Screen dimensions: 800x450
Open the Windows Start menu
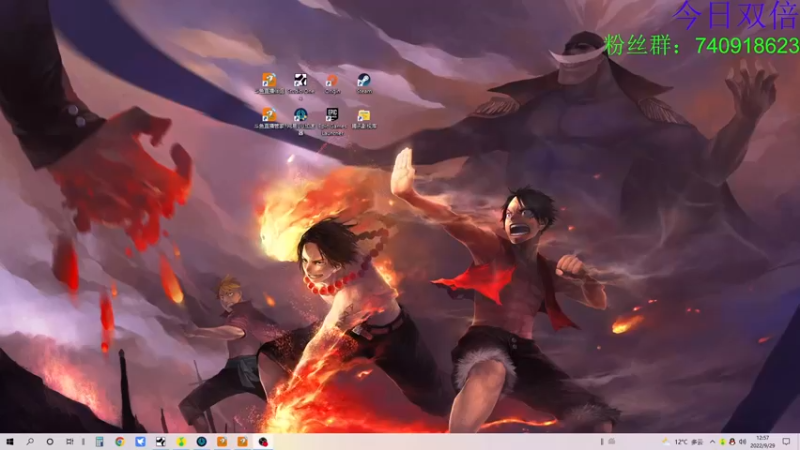[10, 442]
